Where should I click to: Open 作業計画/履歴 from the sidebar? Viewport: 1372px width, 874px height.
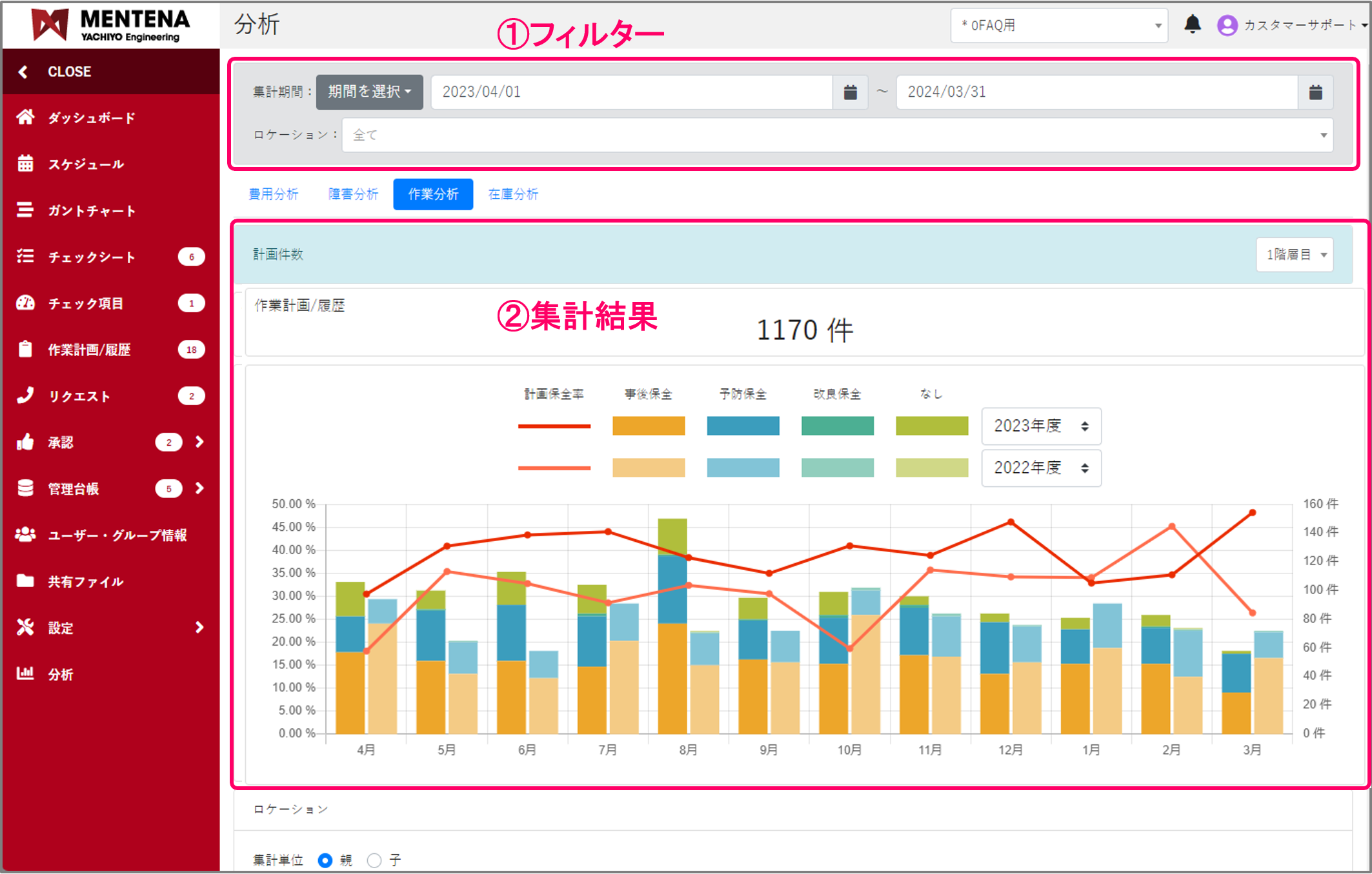point(26,350)
